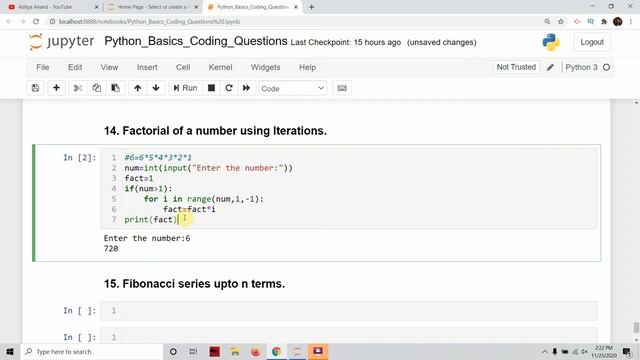The height and width of the screenshot is (360, 640).
Task: Open the browser profile avatar
Action: pos(618,22)
